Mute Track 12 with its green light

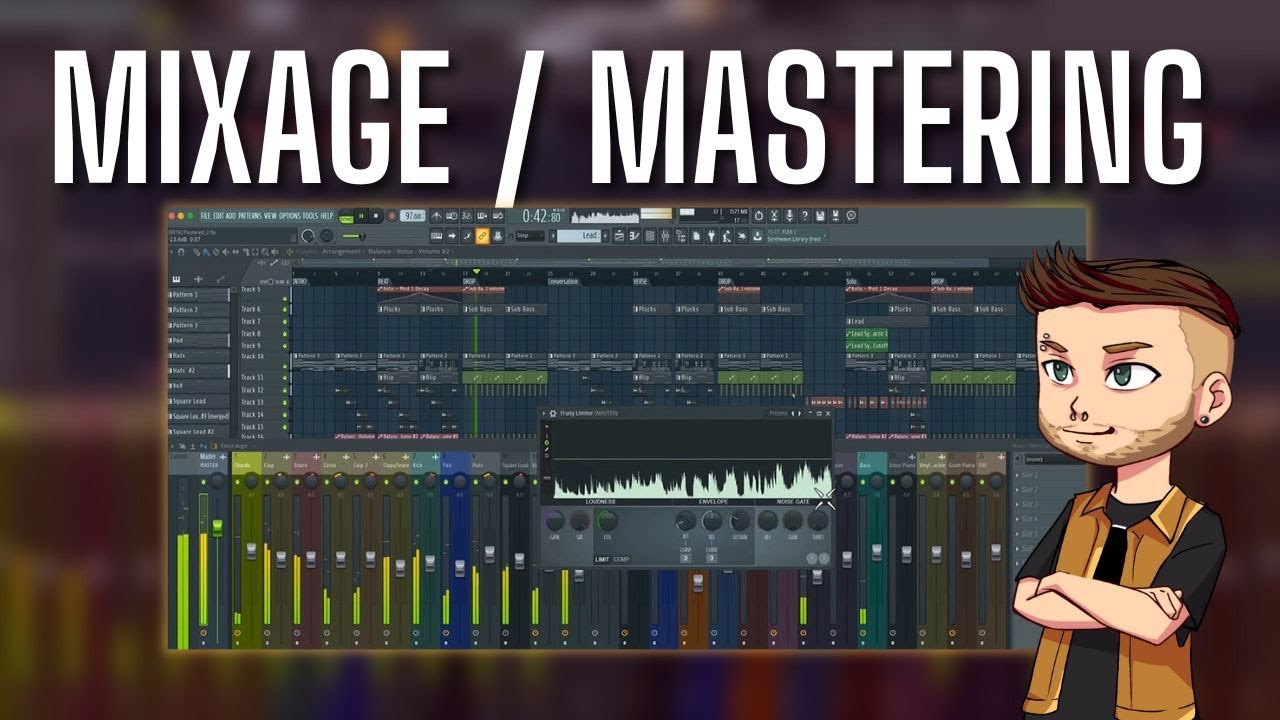[285, 390]
